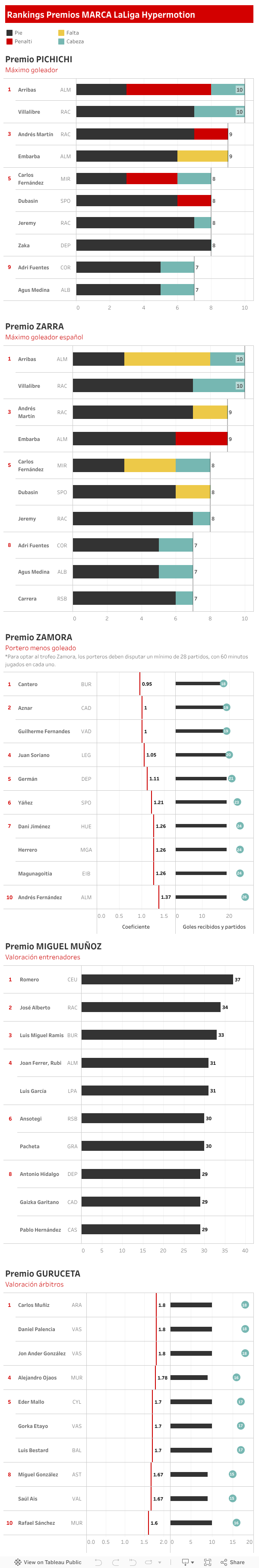Screen dimensions: 259x1568
Task: Select the red Penalti legend swatch
Action: point(9,42)
